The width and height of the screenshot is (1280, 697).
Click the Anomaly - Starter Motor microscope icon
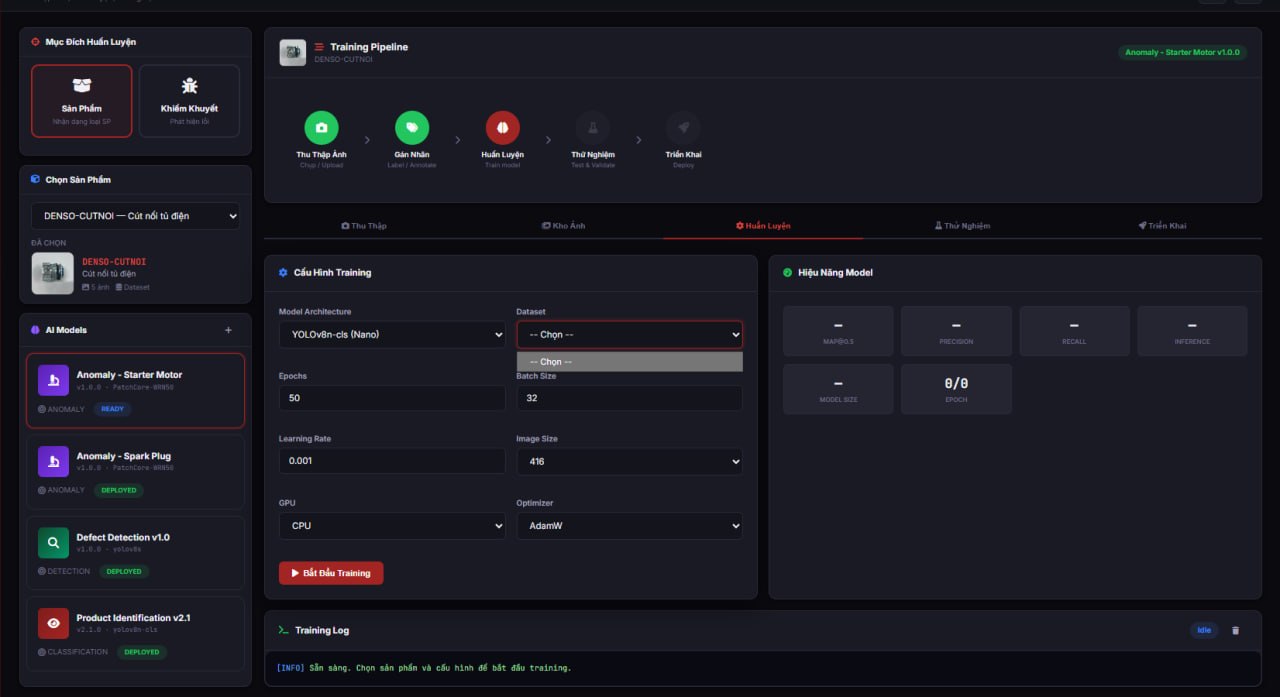pos(53,380)
